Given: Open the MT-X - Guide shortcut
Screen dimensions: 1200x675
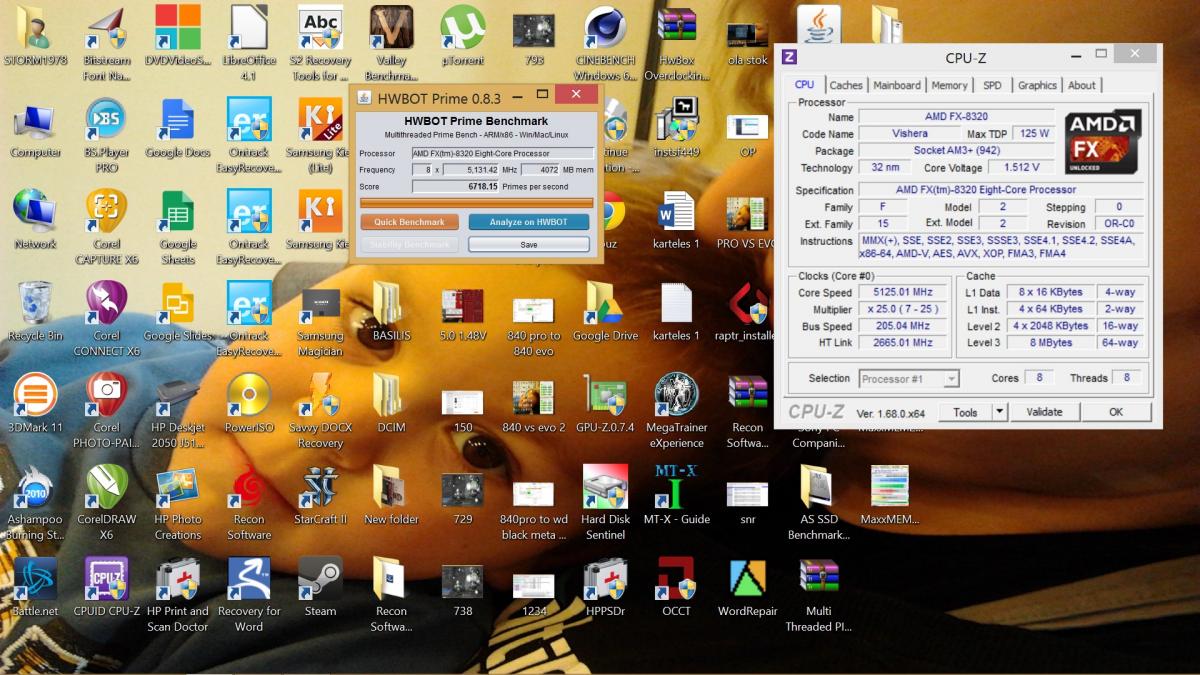Looking at the screenshot, I should click(676, 487).
